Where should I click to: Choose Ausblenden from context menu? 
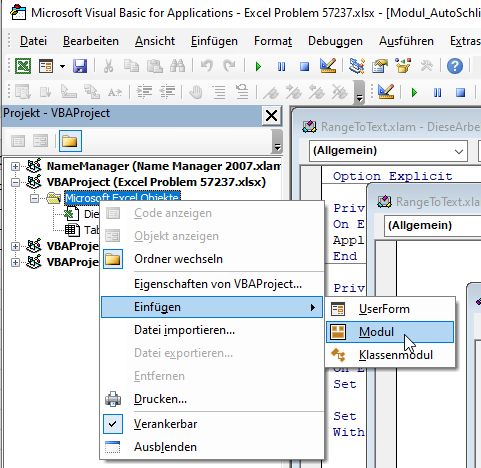tap(212, 447)
